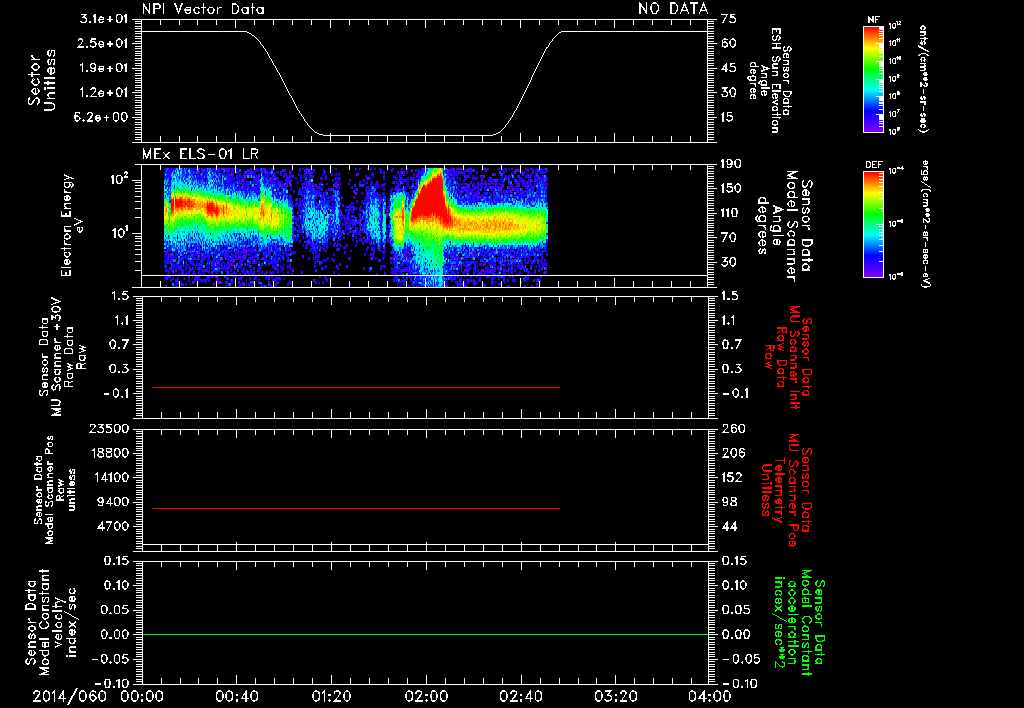The image size is (1024, 708).
Task: Click the 2014/060 date label
Action: (x=69, y=696)
